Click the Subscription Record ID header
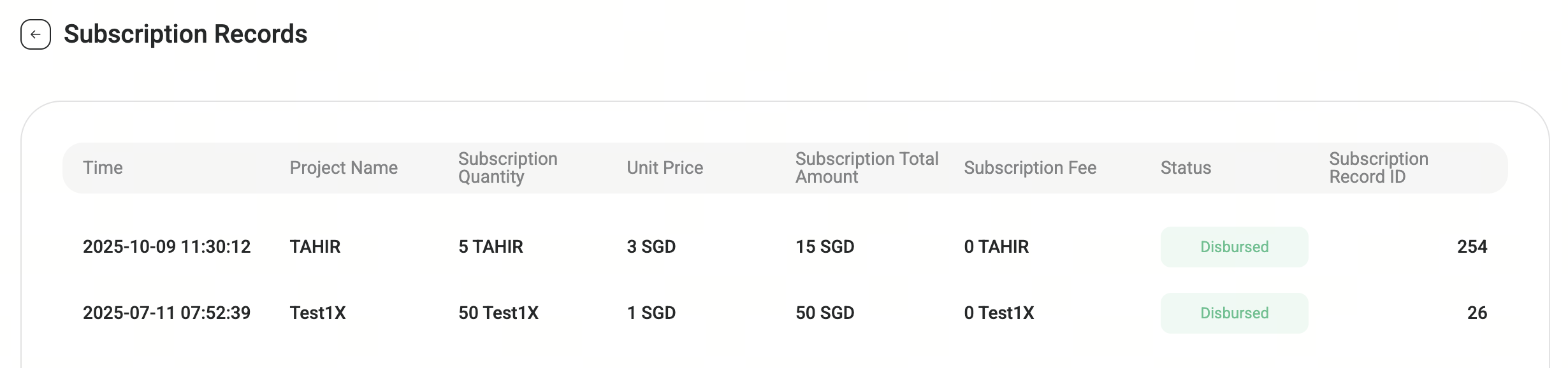 click(x=1378, y=168)
